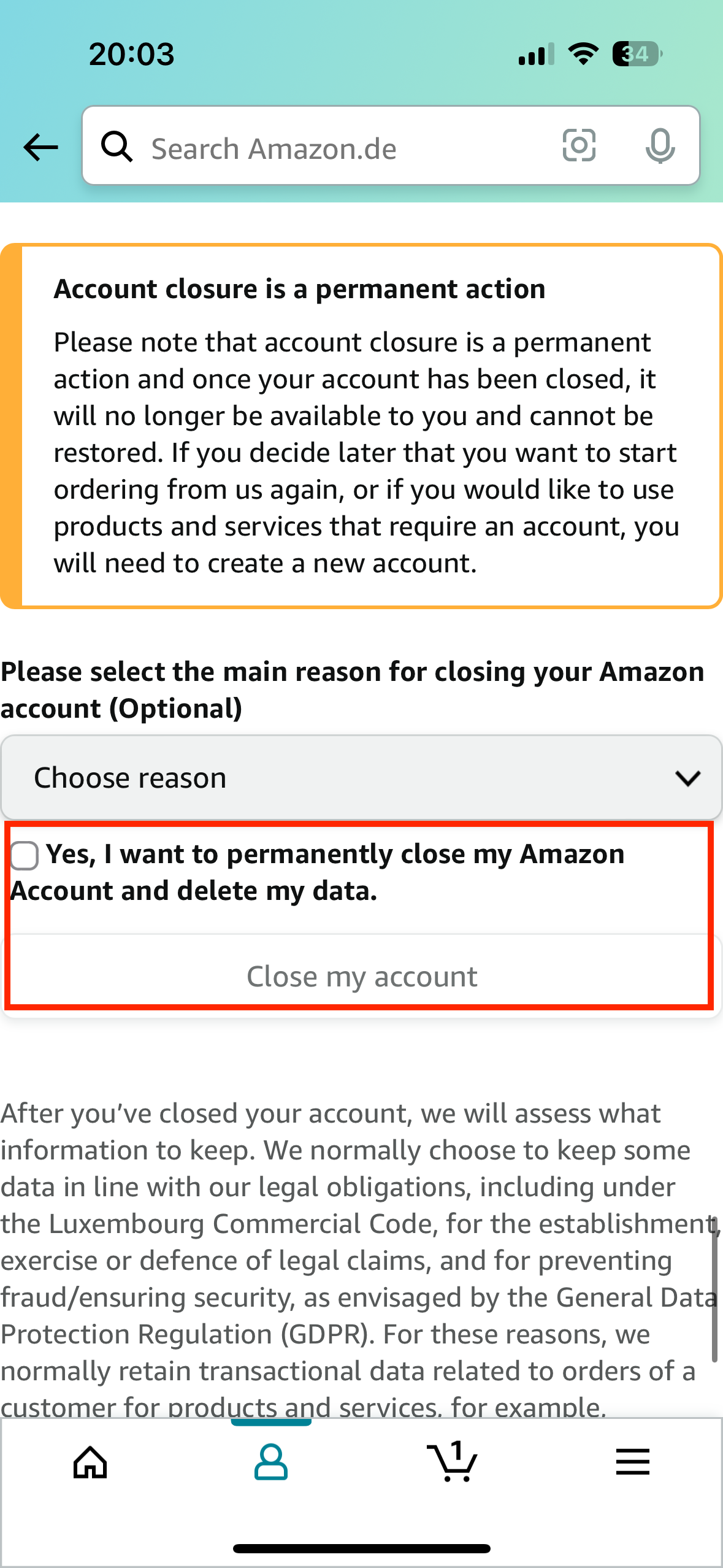The width and height of the screenshot is (723, 1568).
Task: Go back using the back arrow
Action: (39, 147)
